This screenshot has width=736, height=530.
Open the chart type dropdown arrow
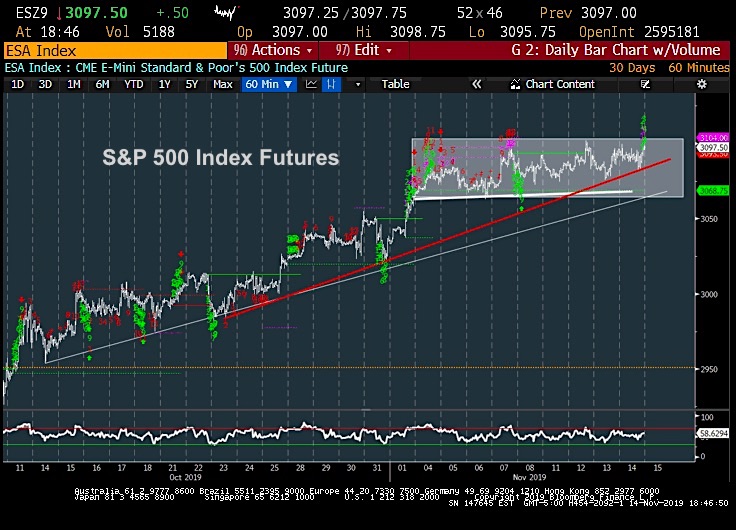(358, 84)
